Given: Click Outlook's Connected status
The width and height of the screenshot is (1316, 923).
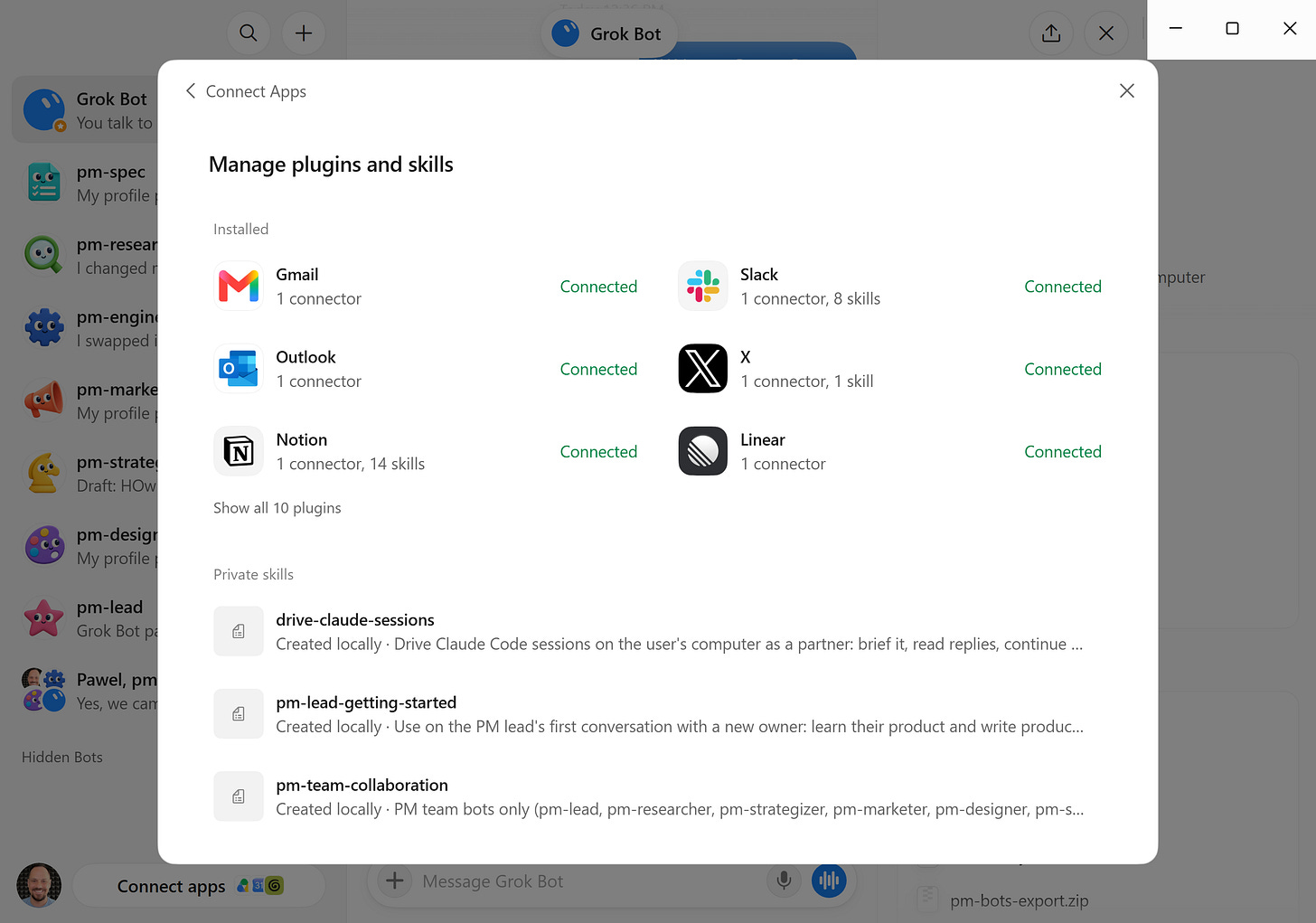Looking at the screenshot, I should 598,369.
